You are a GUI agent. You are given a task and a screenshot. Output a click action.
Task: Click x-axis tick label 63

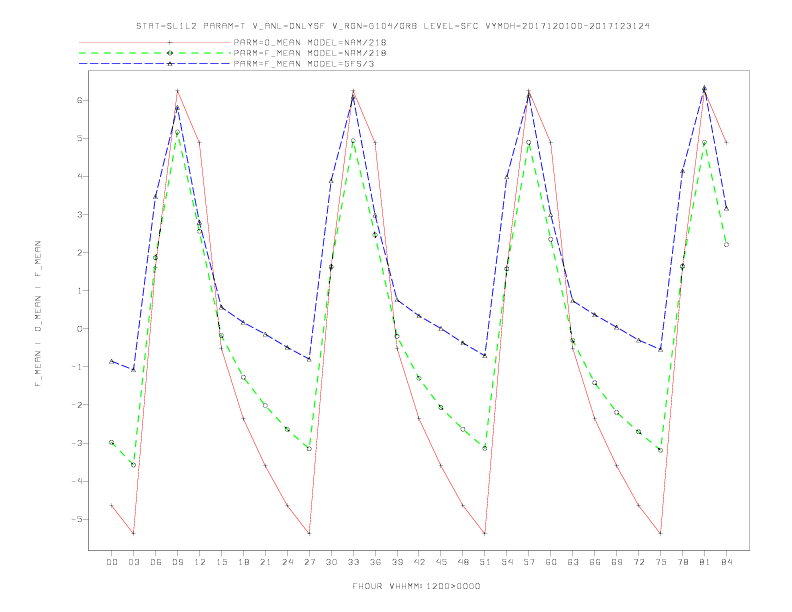(x=573, y=562)
